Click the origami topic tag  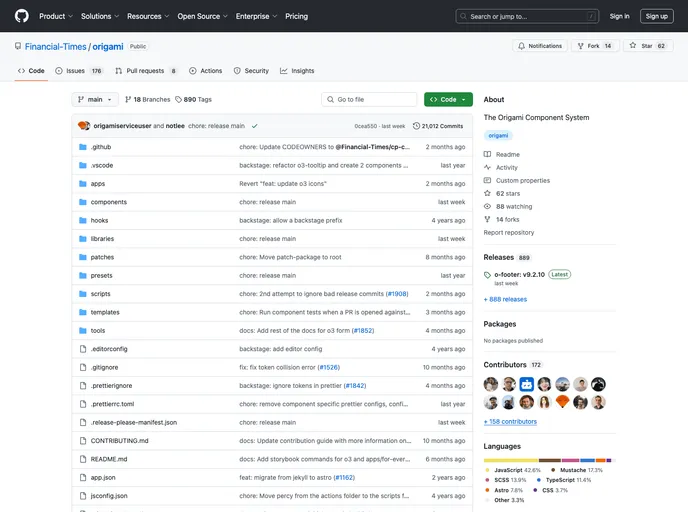tap(498, 136)
